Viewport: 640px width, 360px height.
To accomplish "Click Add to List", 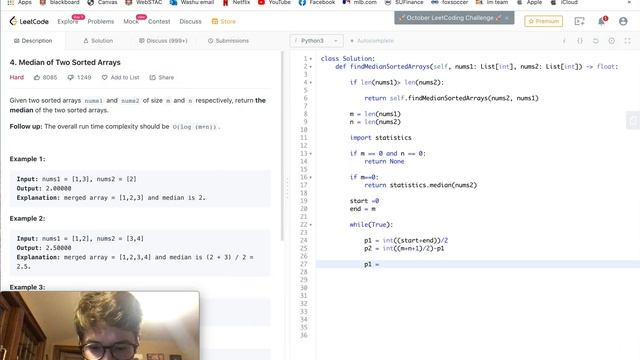I will click(120, 77).
